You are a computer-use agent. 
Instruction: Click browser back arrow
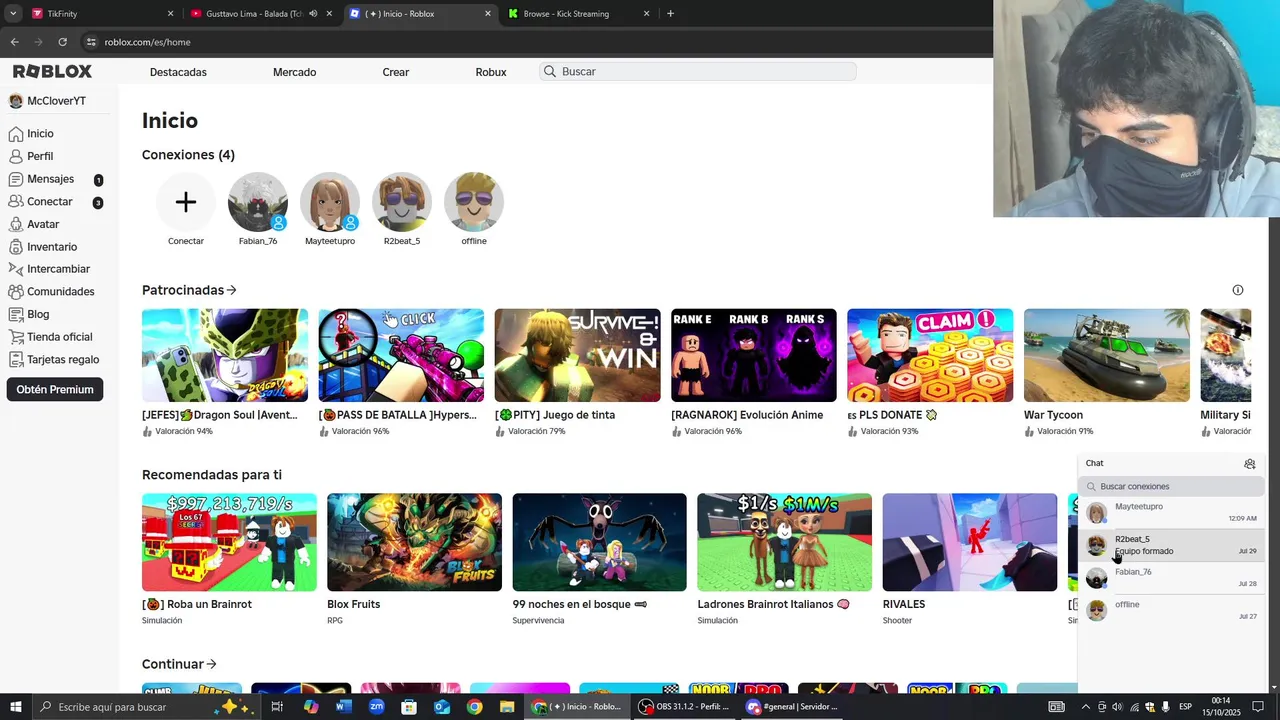point(14,42)
